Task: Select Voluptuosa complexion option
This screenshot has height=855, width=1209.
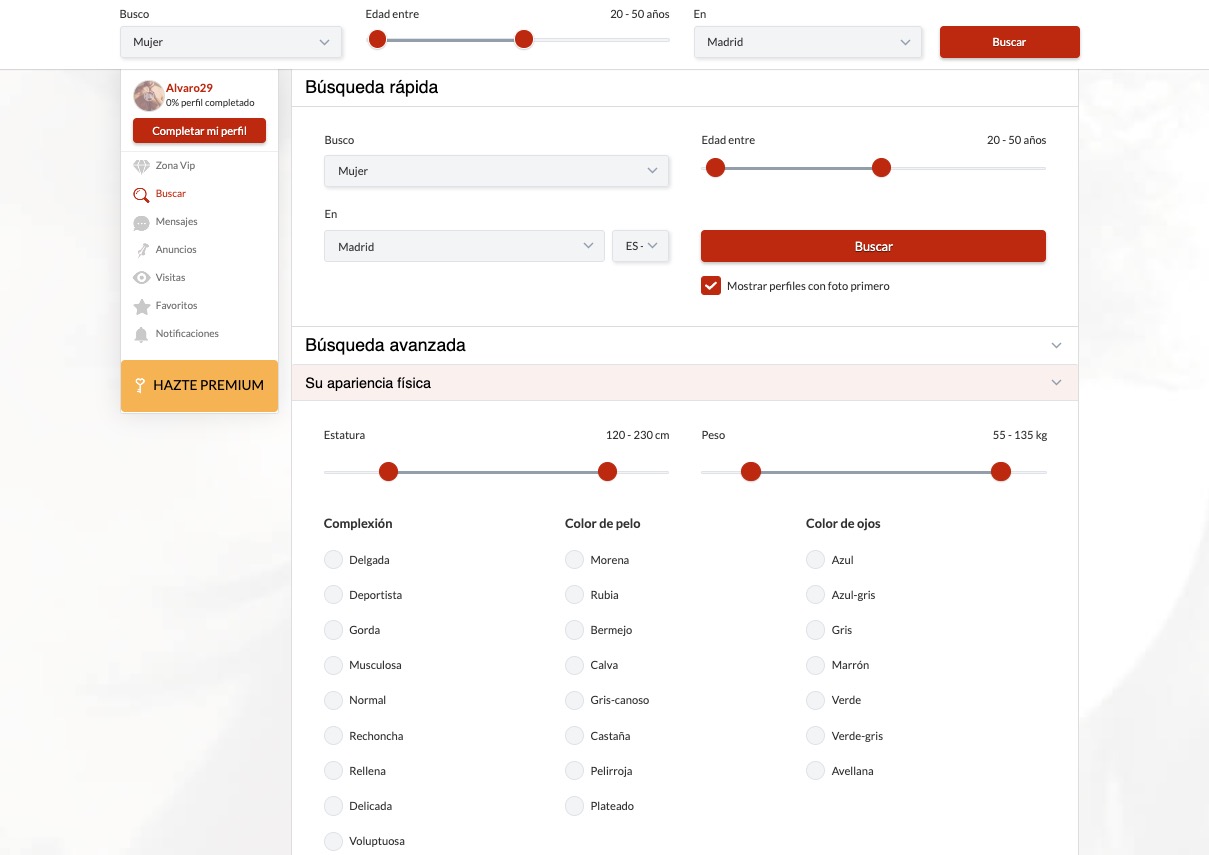Action: (x=333, y=841)
